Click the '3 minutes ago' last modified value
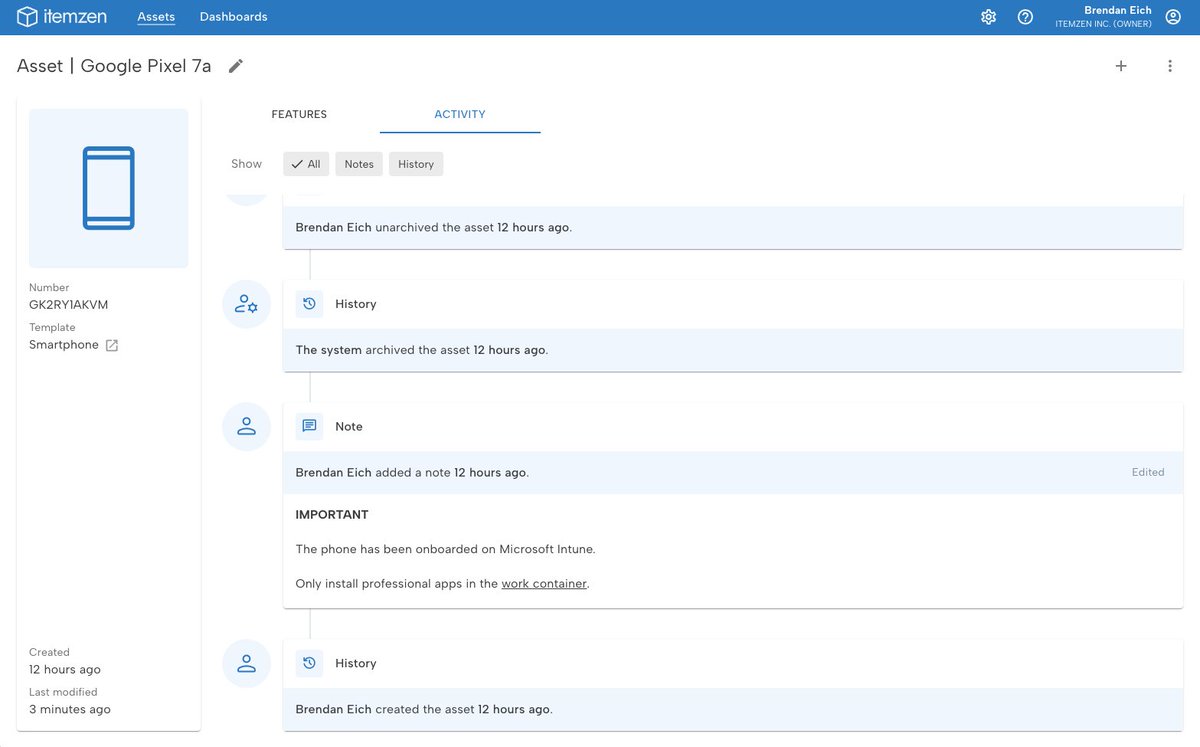Screen dimensions: 1200x747 coord(70,709)
